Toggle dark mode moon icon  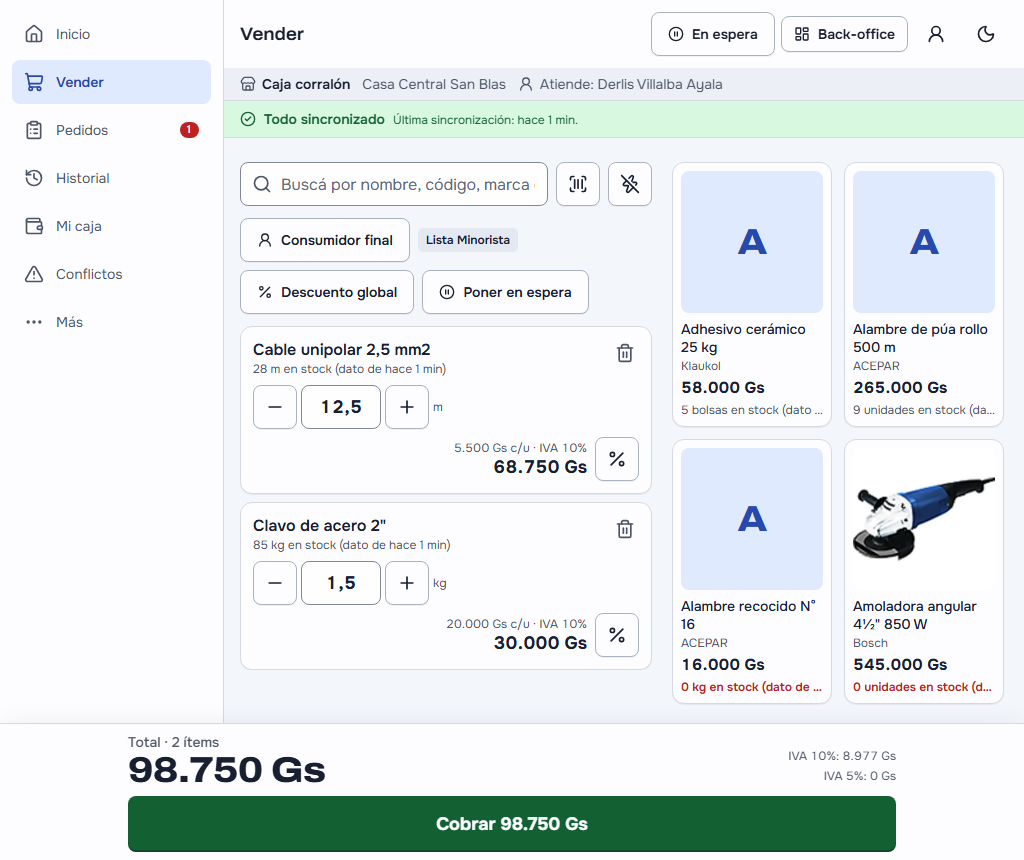pyautogui.click(x=985, y=34)
